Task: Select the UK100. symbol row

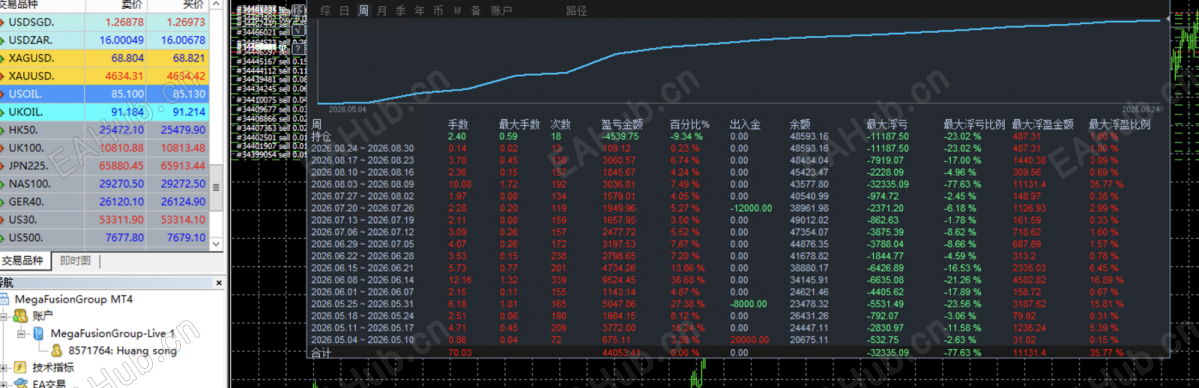Action: coord(105,148)
